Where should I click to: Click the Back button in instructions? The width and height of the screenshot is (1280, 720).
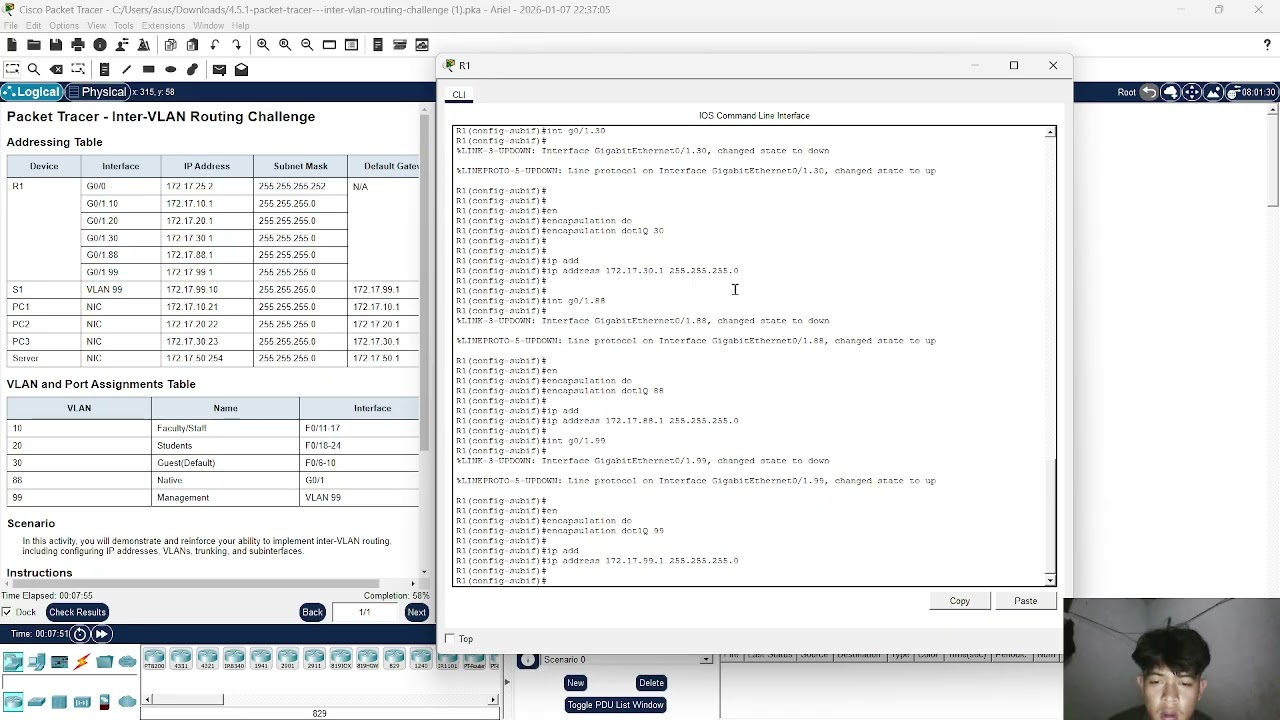pos(313,612)
